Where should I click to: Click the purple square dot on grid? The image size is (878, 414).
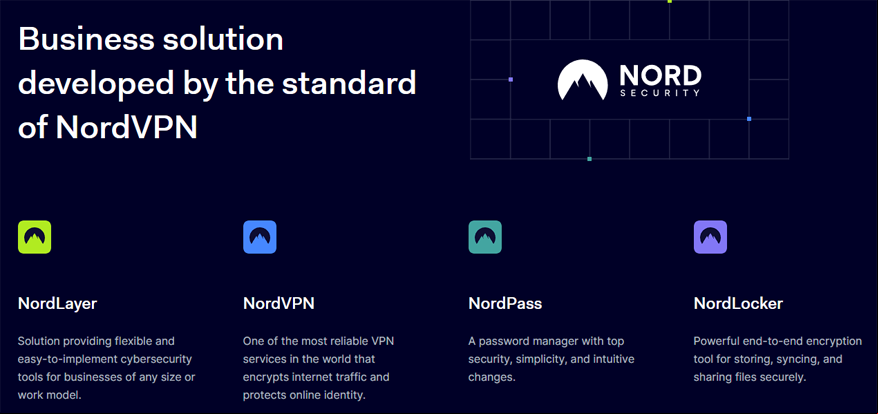click(511, 80)
